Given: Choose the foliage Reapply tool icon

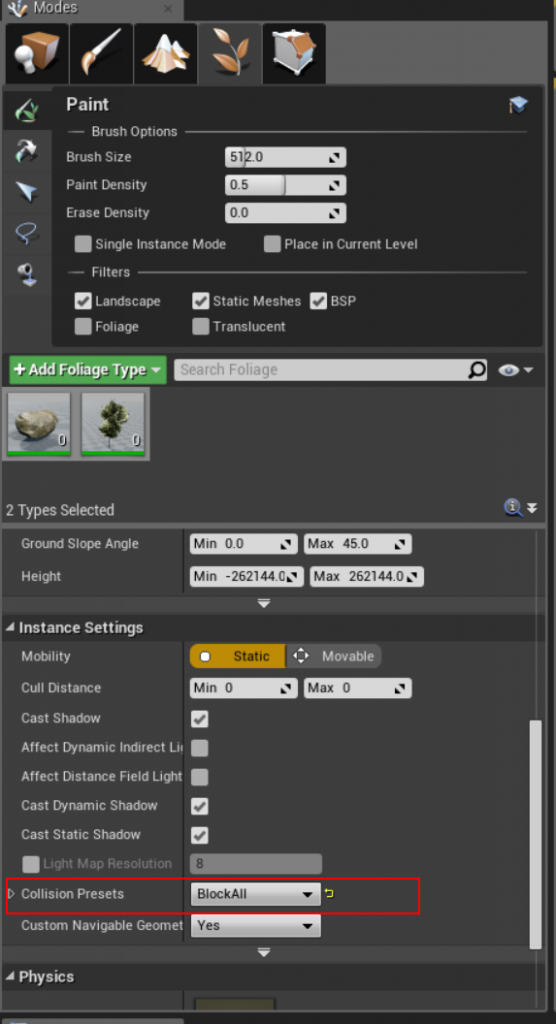Looking at the screenshot, I should pyautogui.click(x=27, y=150).
